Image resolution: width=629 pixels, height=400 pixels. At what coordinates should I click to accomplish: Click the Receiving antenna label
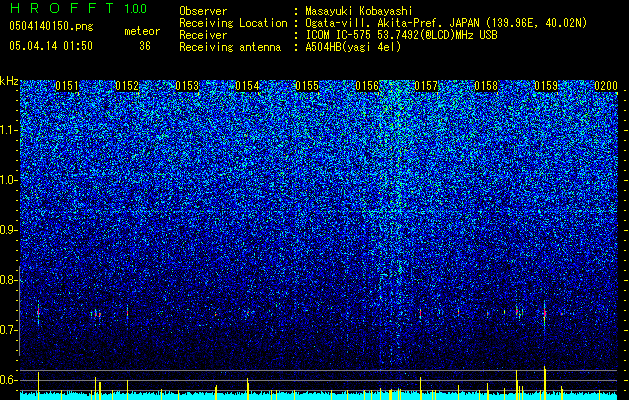(x=230, y=47)
